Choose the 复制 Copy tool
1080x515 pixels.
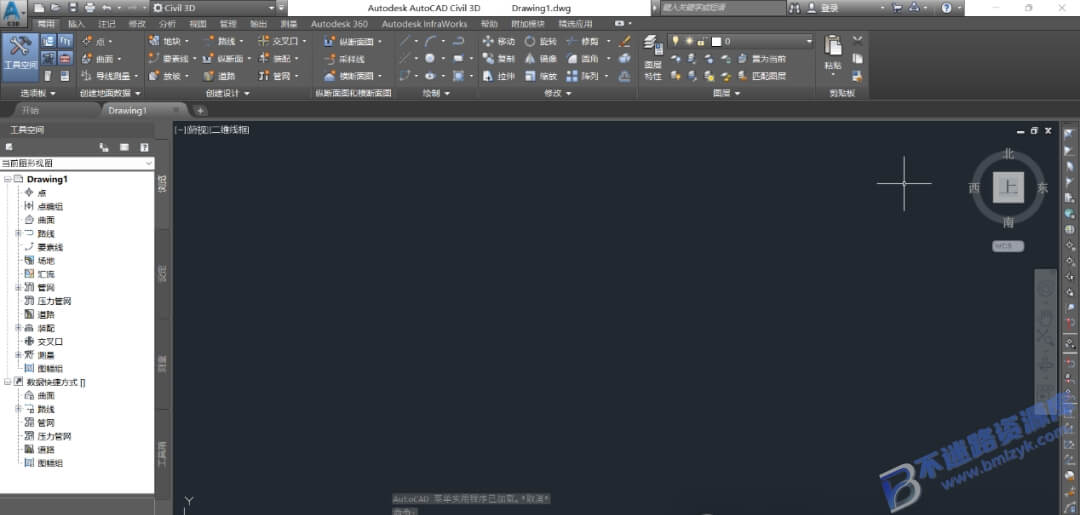pyautogui.click(x=499, y=59)
